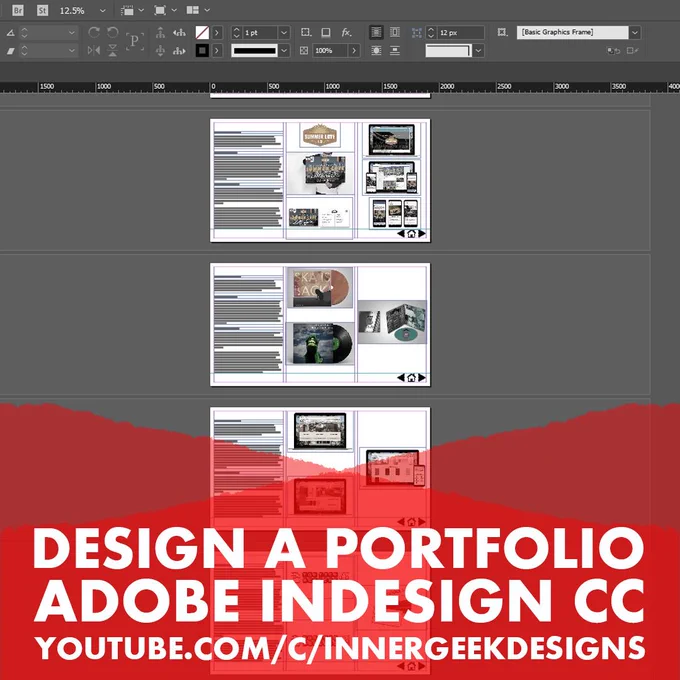The height and width of the screenshot is (680, 680).
Task: Select Wrap Around Bounding Box
Action: pos(395,32)
